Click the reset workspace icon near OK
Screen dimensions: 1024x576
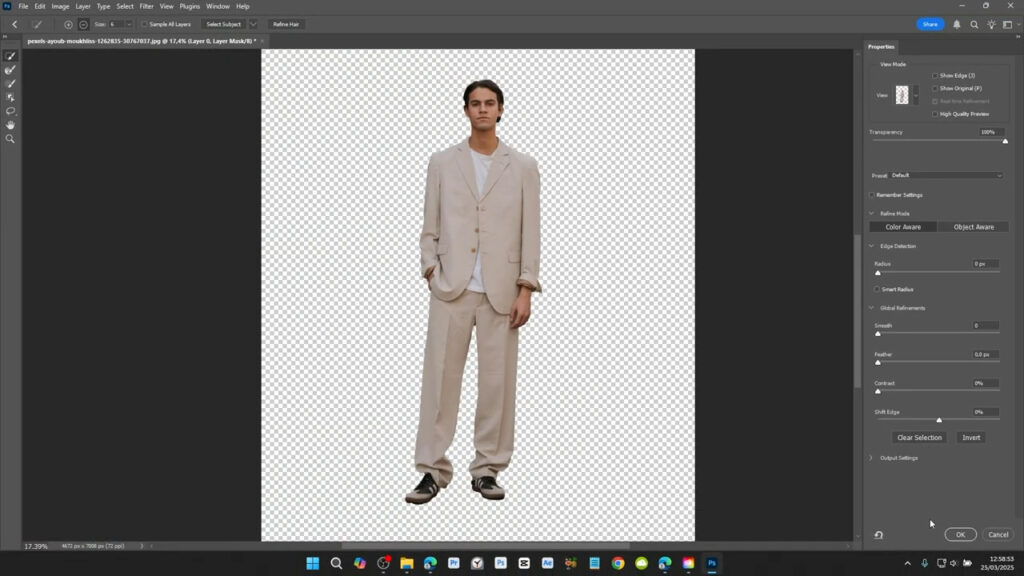point(877,534)
